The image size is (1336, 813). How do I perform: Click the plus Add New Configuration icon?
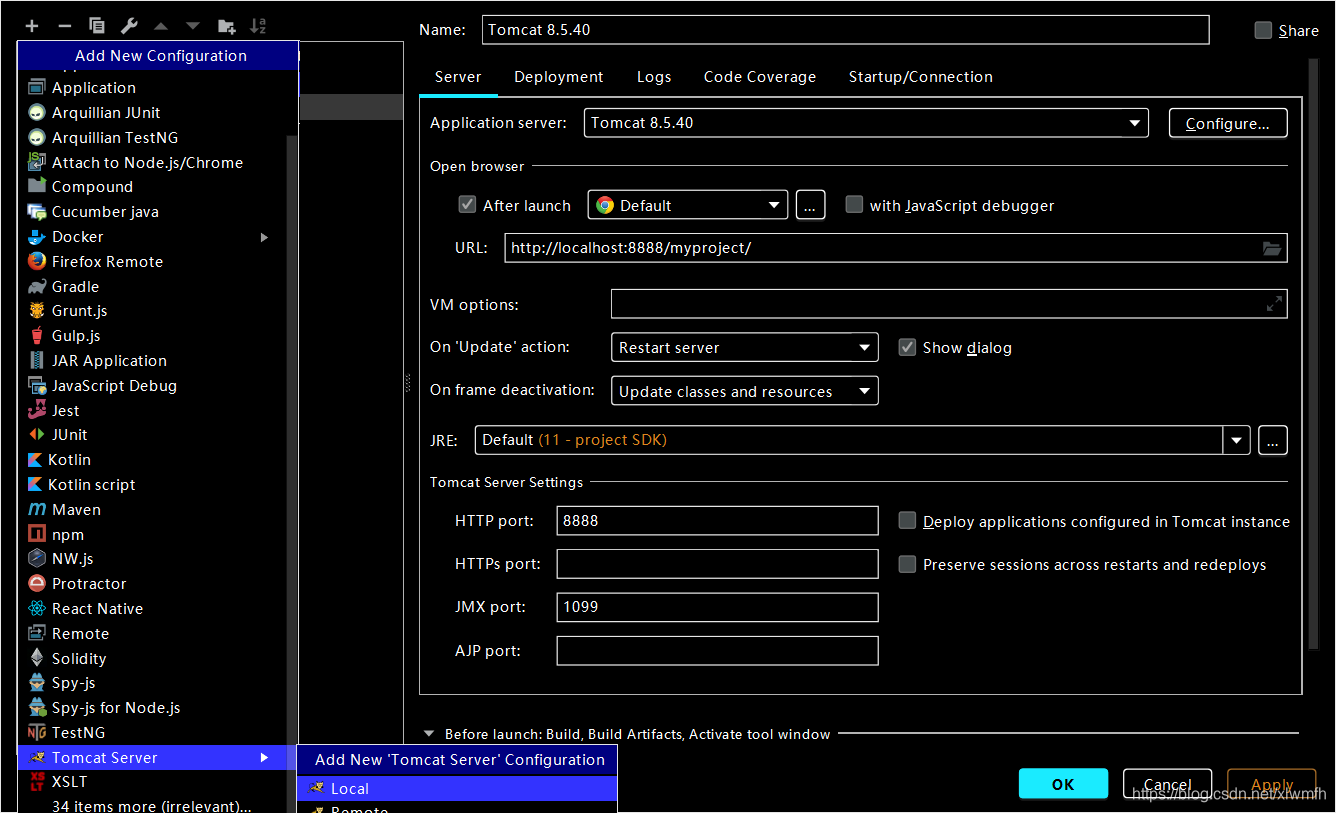(32, 25)
